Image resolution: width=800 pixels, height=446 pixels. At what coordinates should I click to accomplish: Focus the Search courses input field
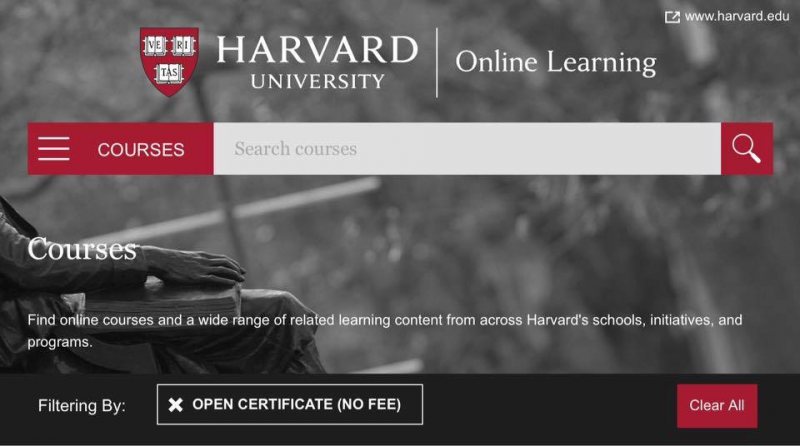click(x=467, y=148)
